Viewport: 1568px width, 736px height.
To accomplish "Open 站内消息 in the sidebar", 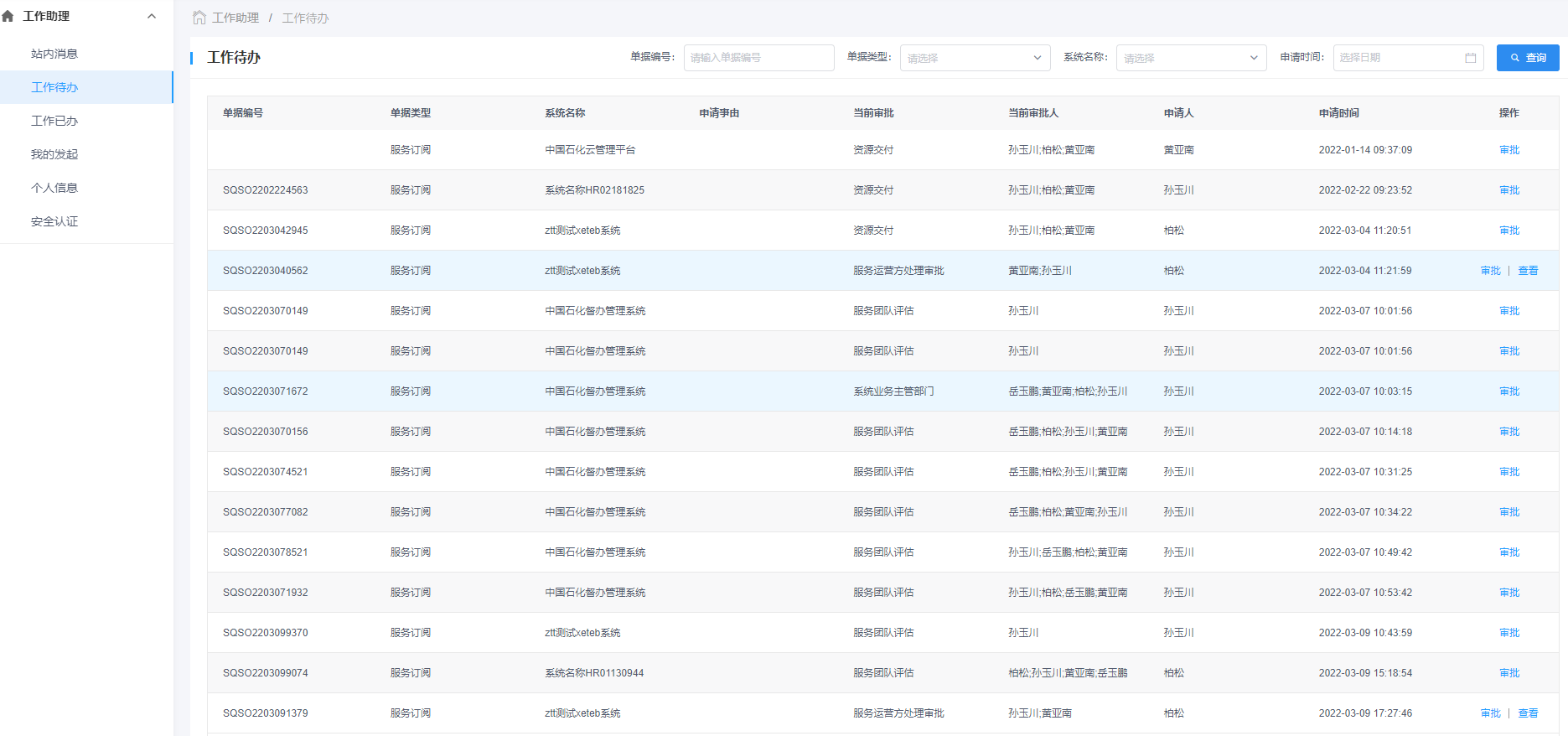I will click(54, 54).
